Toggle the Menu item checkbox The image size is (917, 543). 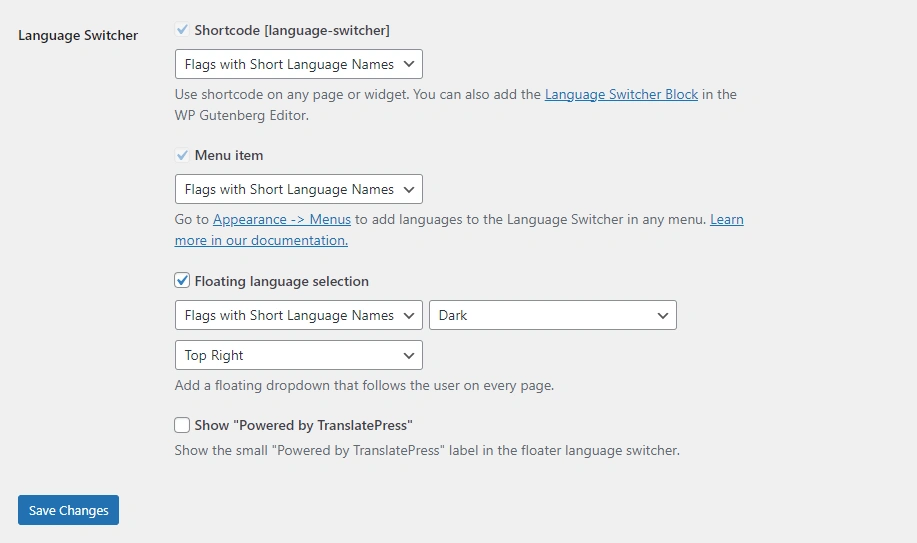pos(182,155)
